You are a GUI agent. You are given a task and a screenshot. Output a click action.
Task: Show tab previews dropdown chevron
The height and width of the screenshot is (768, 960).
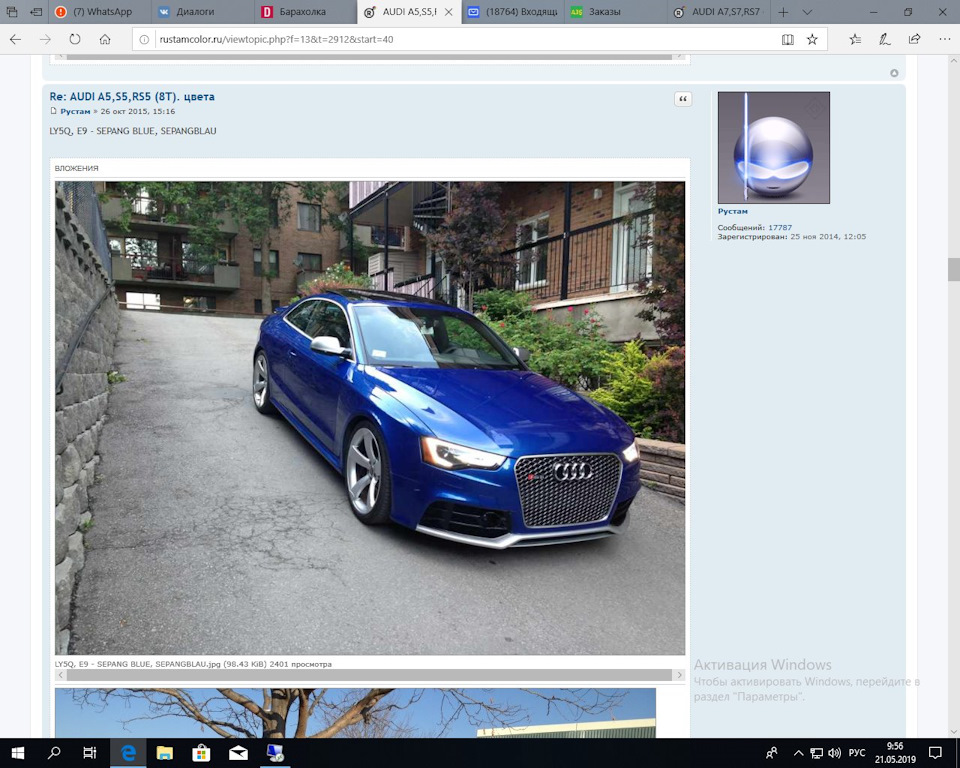(807, 12)
